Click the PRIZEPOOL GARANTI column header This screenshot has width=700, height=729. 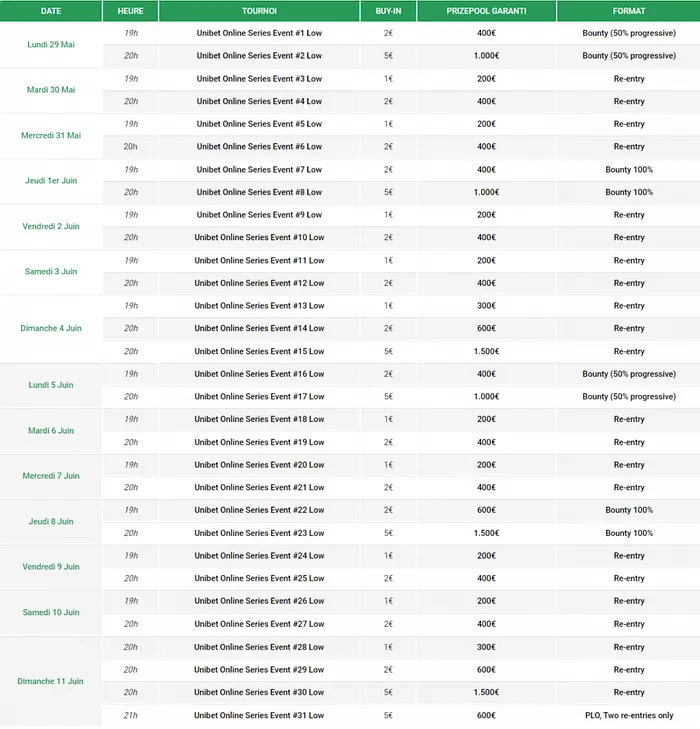pyautogui.click(x=486, y=11)
